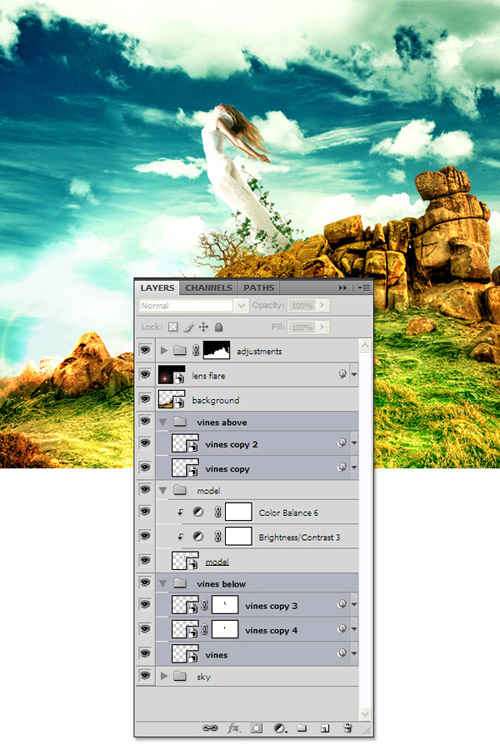Click mask link icon on adjustments group
Image resolution: width=500 pixels, height=745 pixels.
pos(196,351)
